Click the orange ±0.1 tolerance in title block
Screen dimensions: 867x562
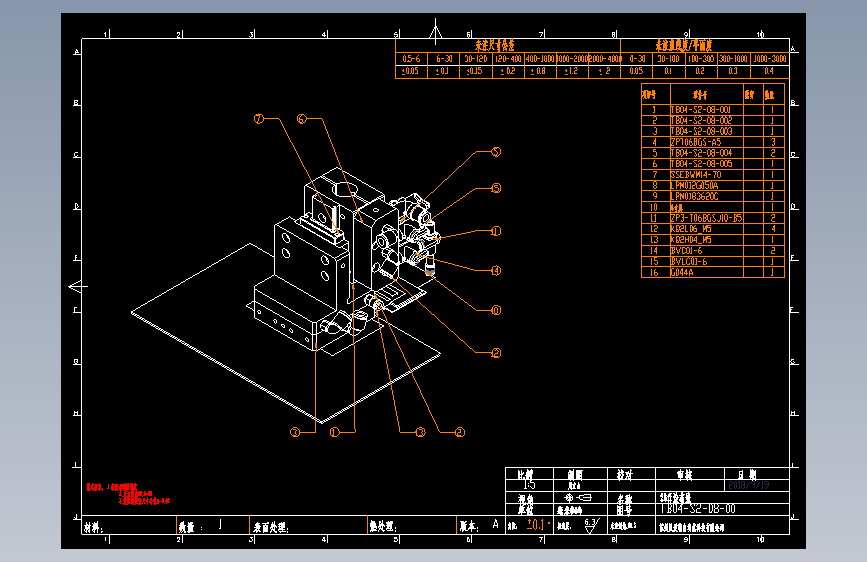tap(537, 524)
